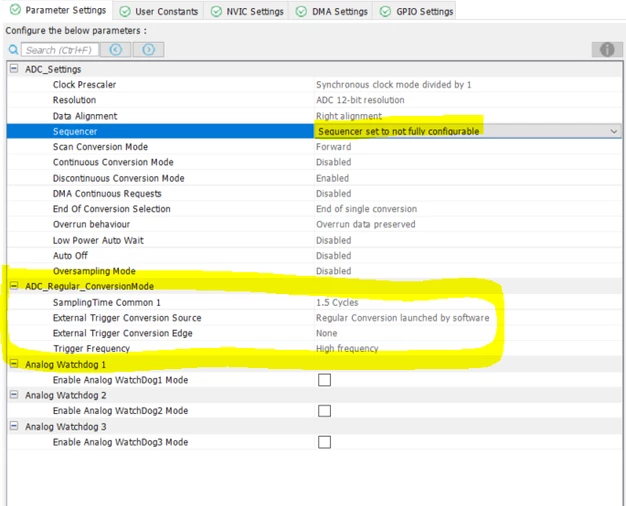Click Parameter Settings green check icon
Image resolution: width=626 pixels, height=506 pixels.
(x=15, y=10)
